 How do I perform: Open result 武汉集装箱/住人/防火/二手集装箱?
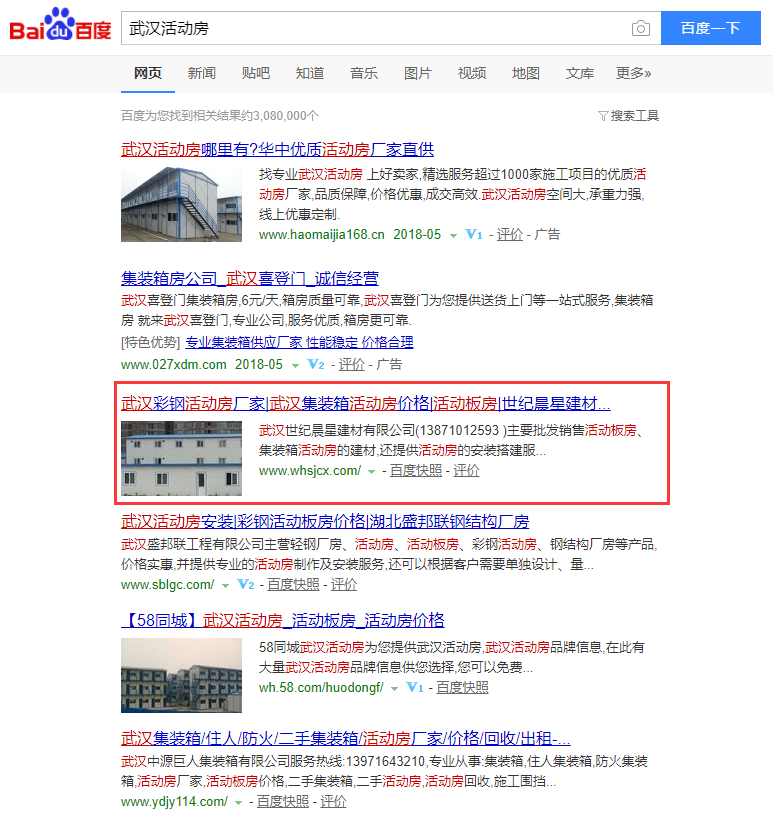(x=346, y=739)
